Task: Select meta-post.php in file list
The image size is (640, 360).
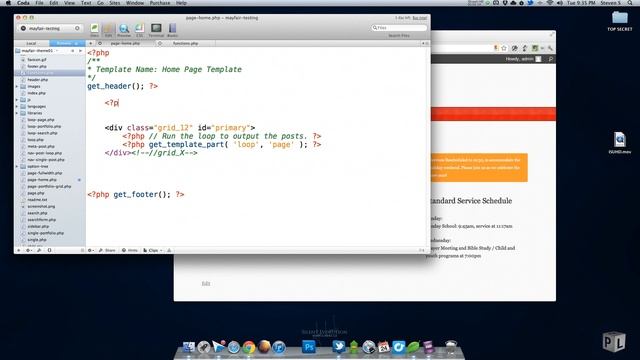Action: coord(41,147)
